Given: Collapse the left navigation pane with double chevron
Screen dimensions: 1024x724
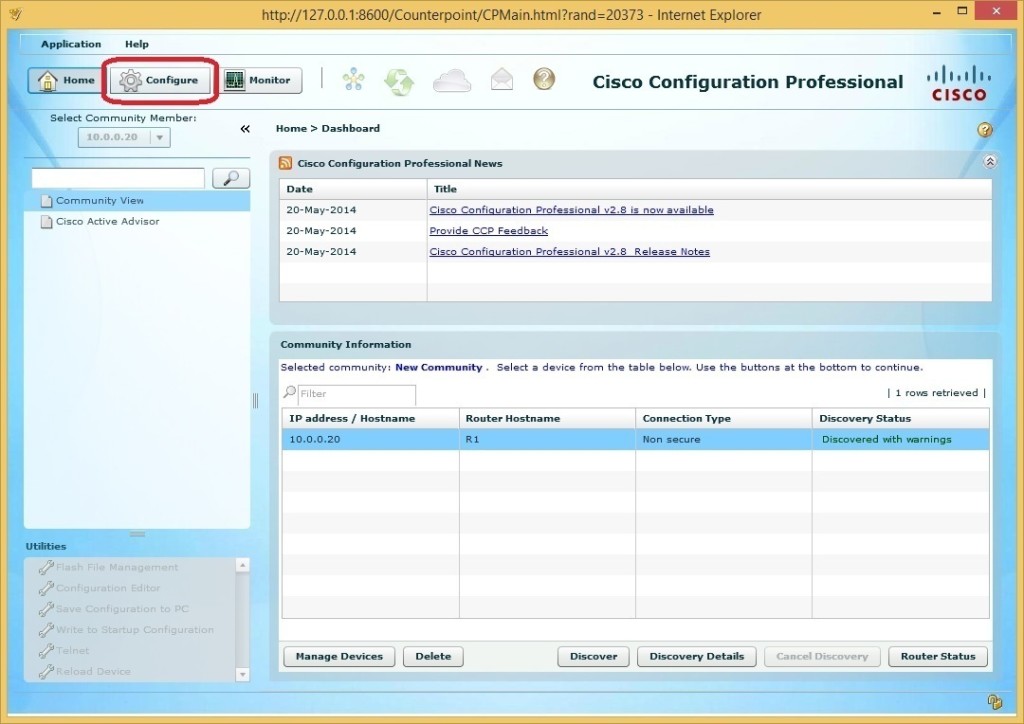Looking at the screenshot, I should pyautogui.click(x=245, y=128).
